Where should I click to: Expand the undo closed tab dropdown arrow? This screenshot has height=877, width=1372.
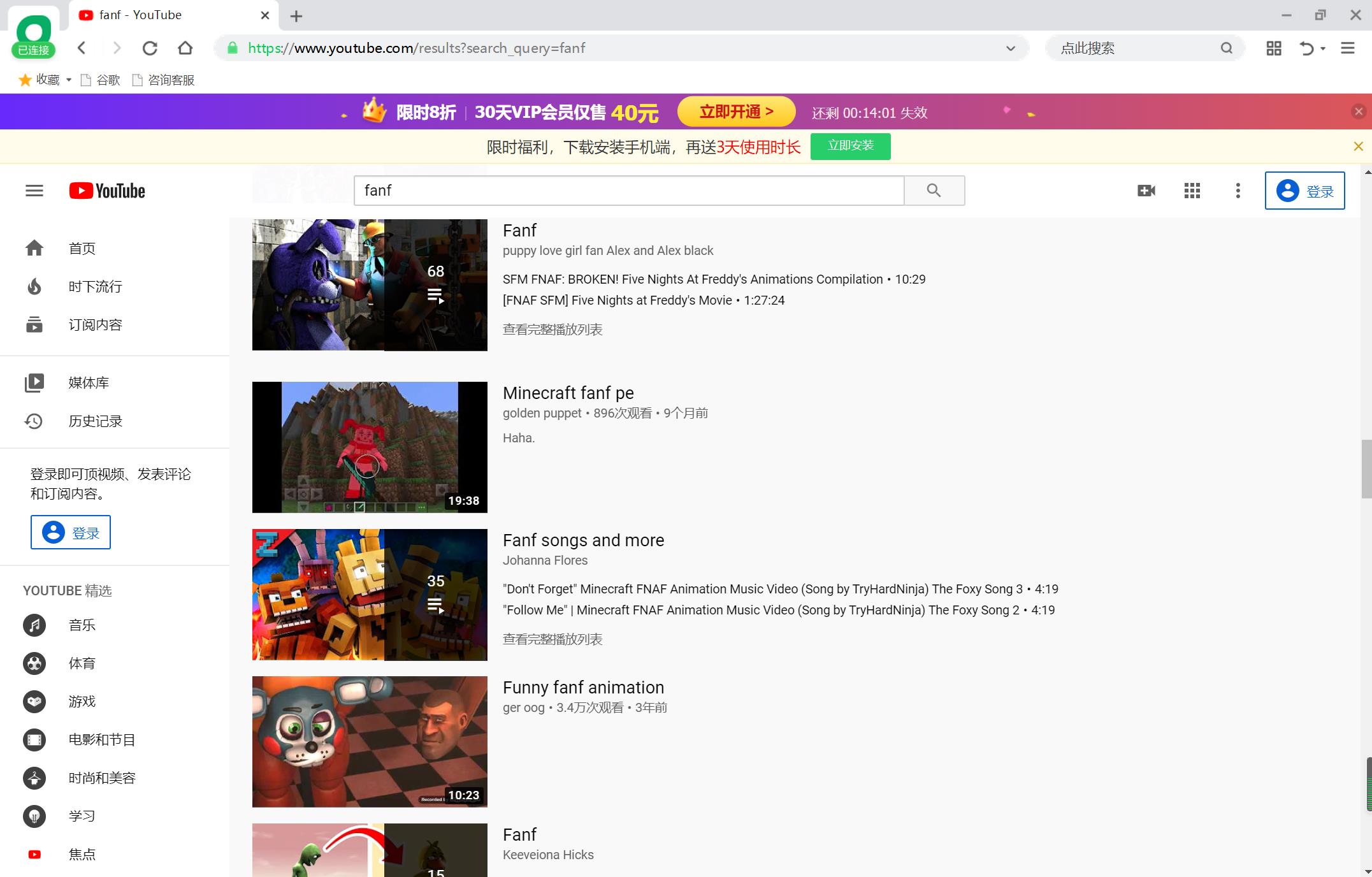pos(1323,48)
